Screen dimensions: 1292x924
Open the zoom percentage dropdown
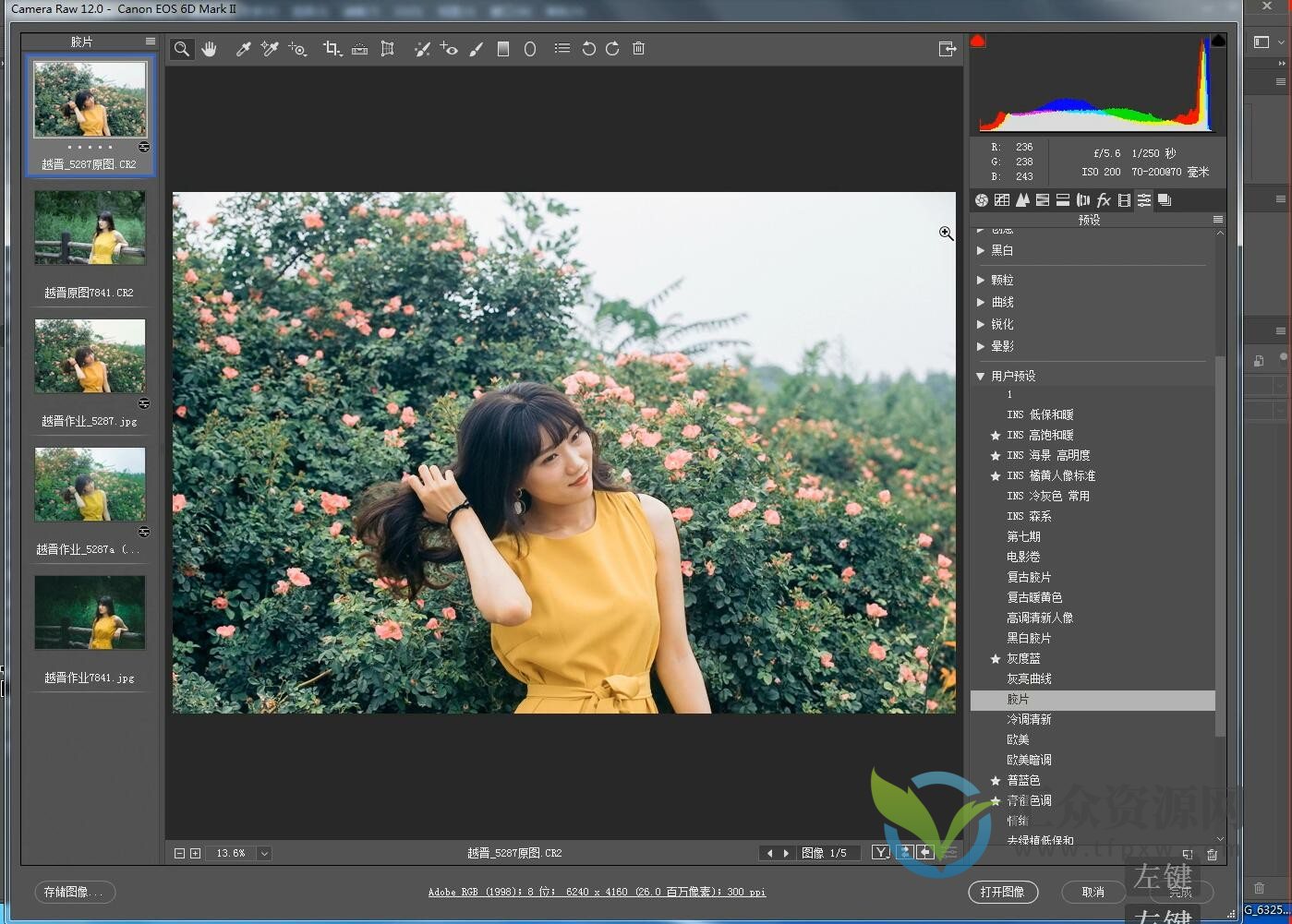click(263, 852)
